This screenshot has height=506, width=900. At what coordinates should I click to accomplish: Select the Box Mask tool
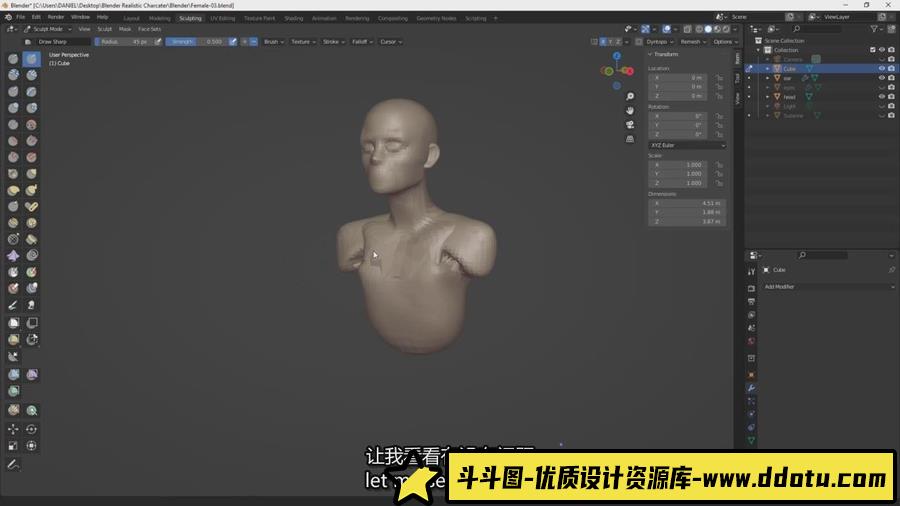(13, 323)
